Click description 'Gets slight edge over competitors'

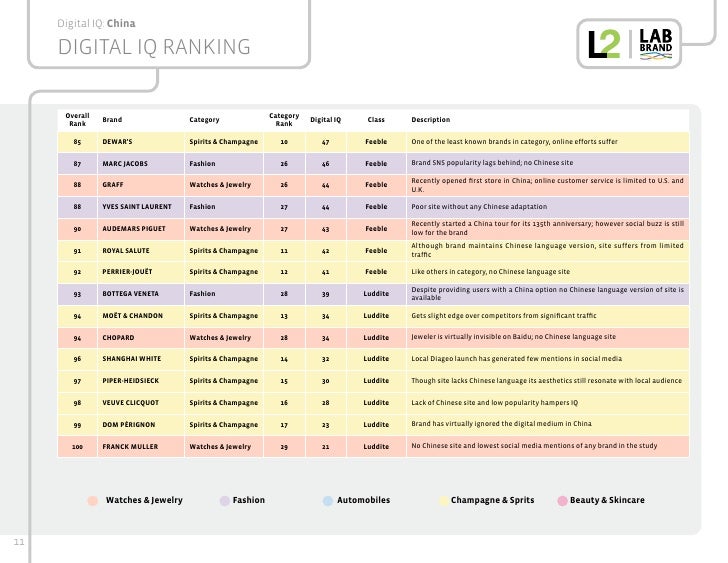[x=504, y=316]
